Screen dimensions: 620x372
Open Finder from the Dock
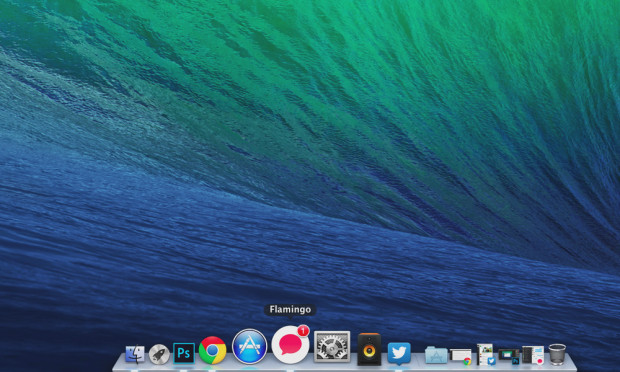(135, 354)
